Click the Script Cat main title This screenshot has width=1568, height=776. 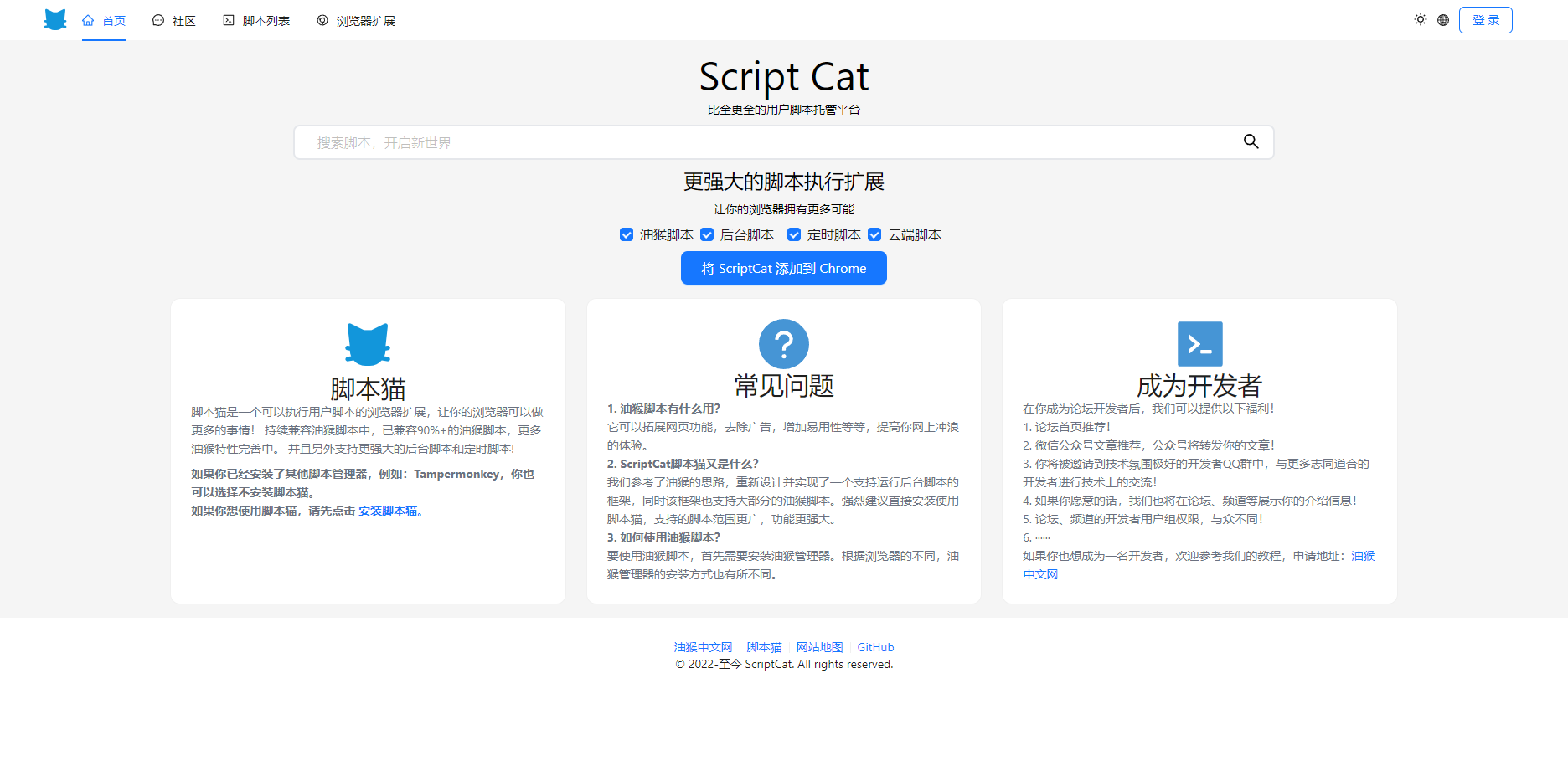point(784,77)
